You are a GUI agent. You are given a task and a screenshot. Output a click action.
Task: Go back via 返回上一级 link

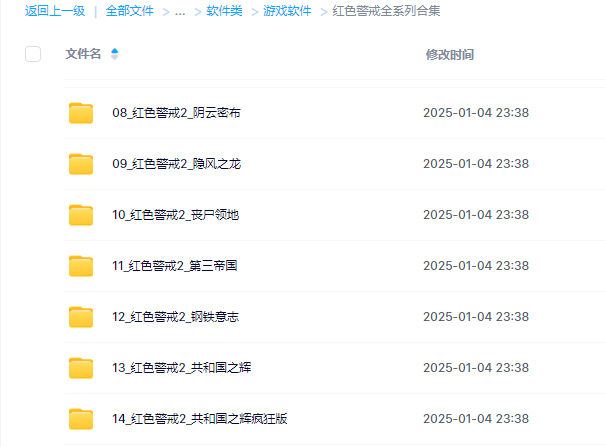point(55,11)
